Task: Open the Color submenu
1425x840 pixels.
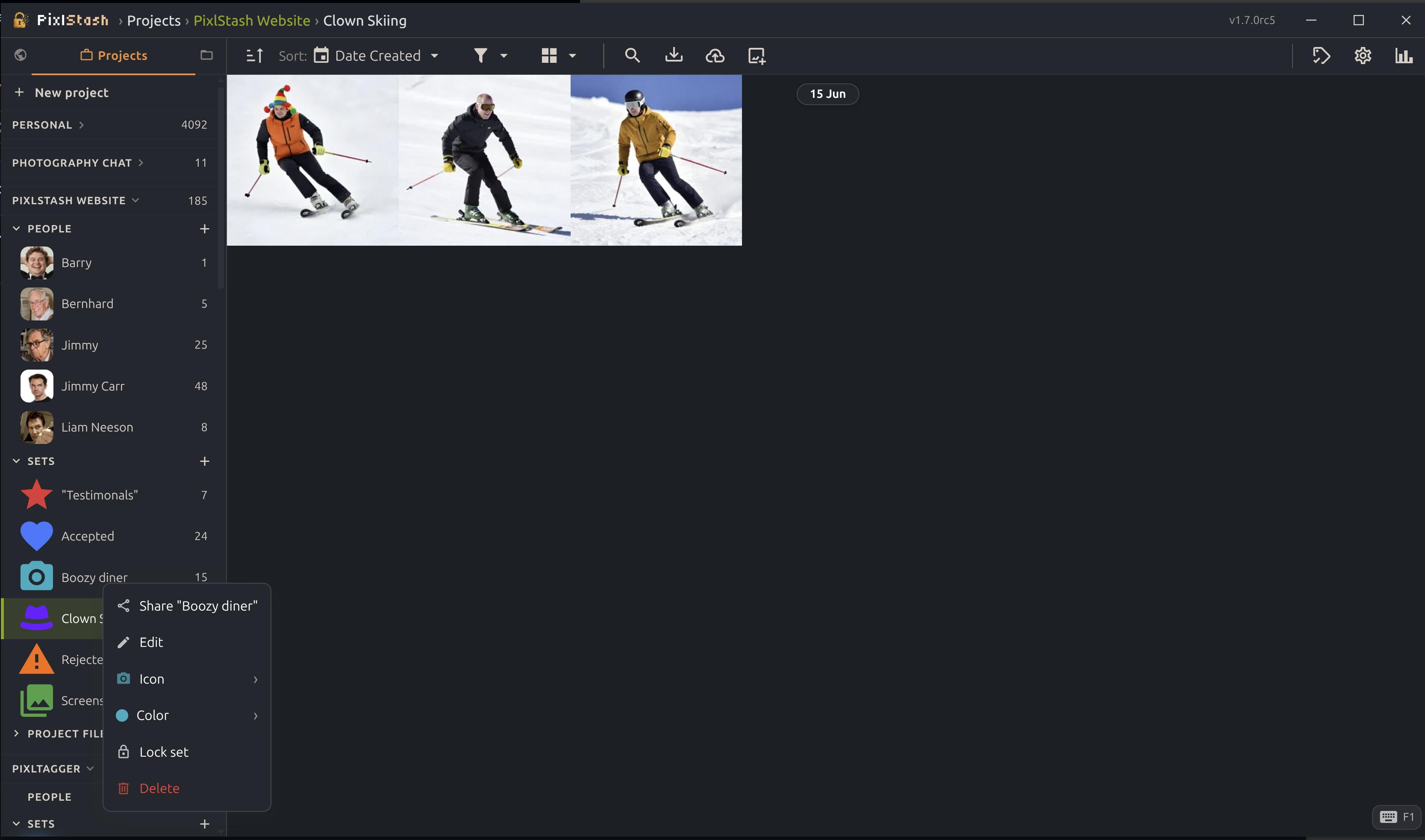Action: coord(187,716)
